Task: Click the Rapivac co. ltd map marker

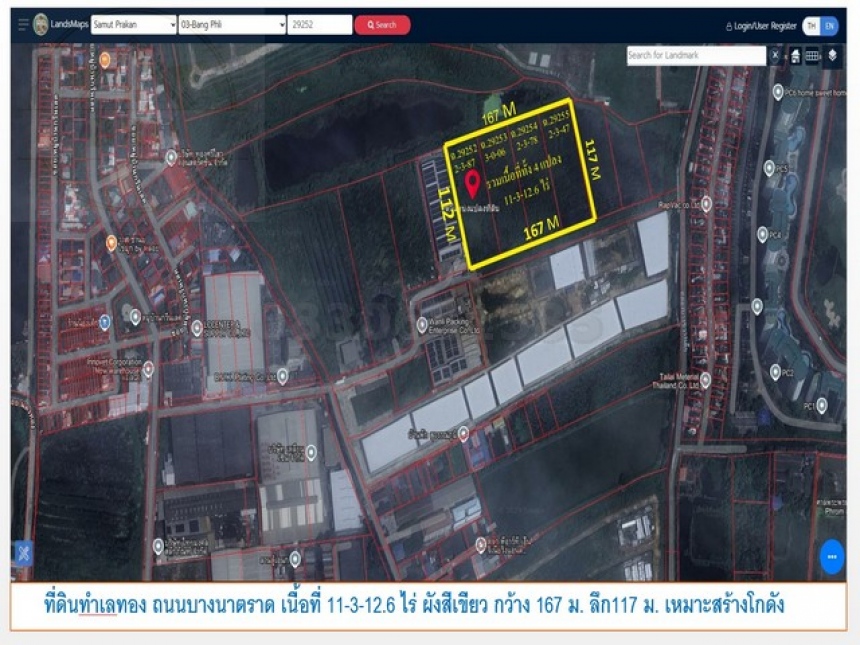Action: point(706,204)
